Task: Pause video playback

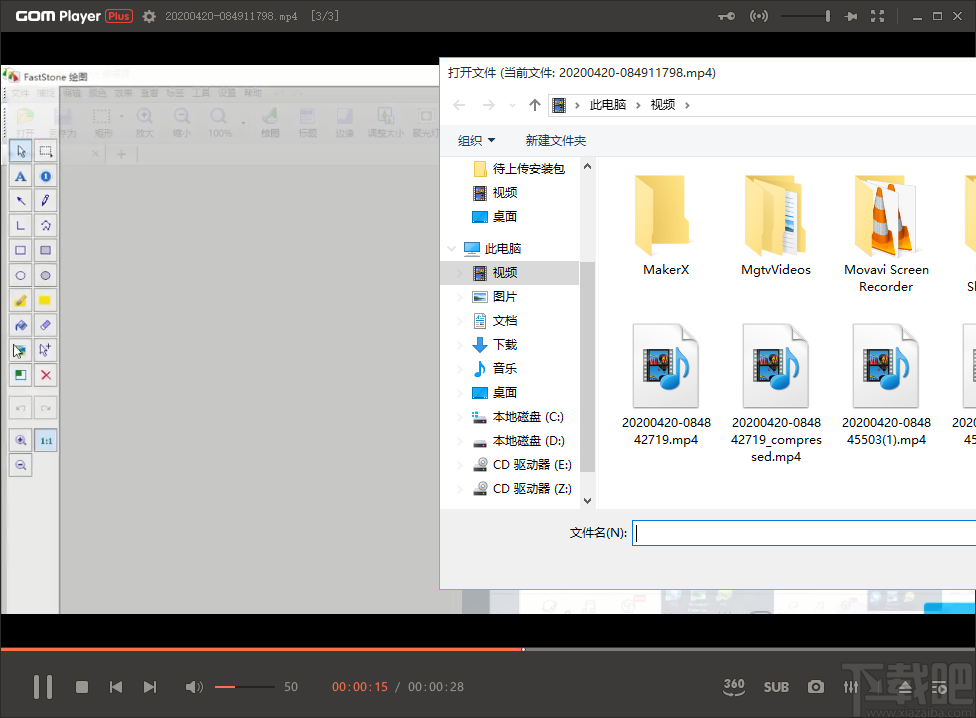Action: 42,687
